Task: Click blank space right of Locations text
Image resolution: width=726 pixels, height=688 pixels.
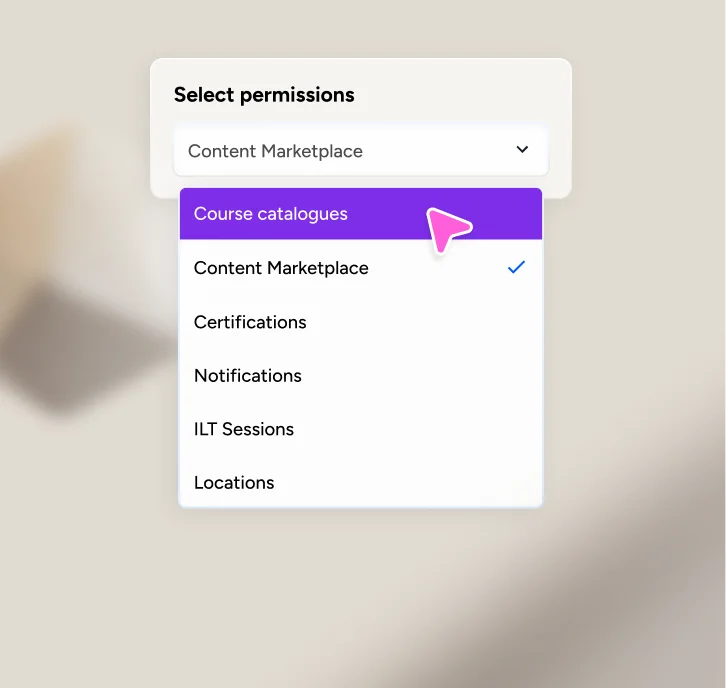Action: click(407, 482)
